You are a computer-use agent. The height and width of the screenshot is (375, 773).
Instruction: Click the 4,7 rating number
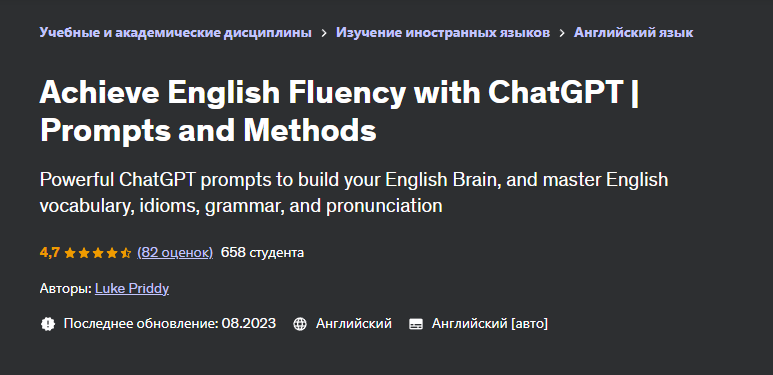pyautogui.click(x=49, y=253)
